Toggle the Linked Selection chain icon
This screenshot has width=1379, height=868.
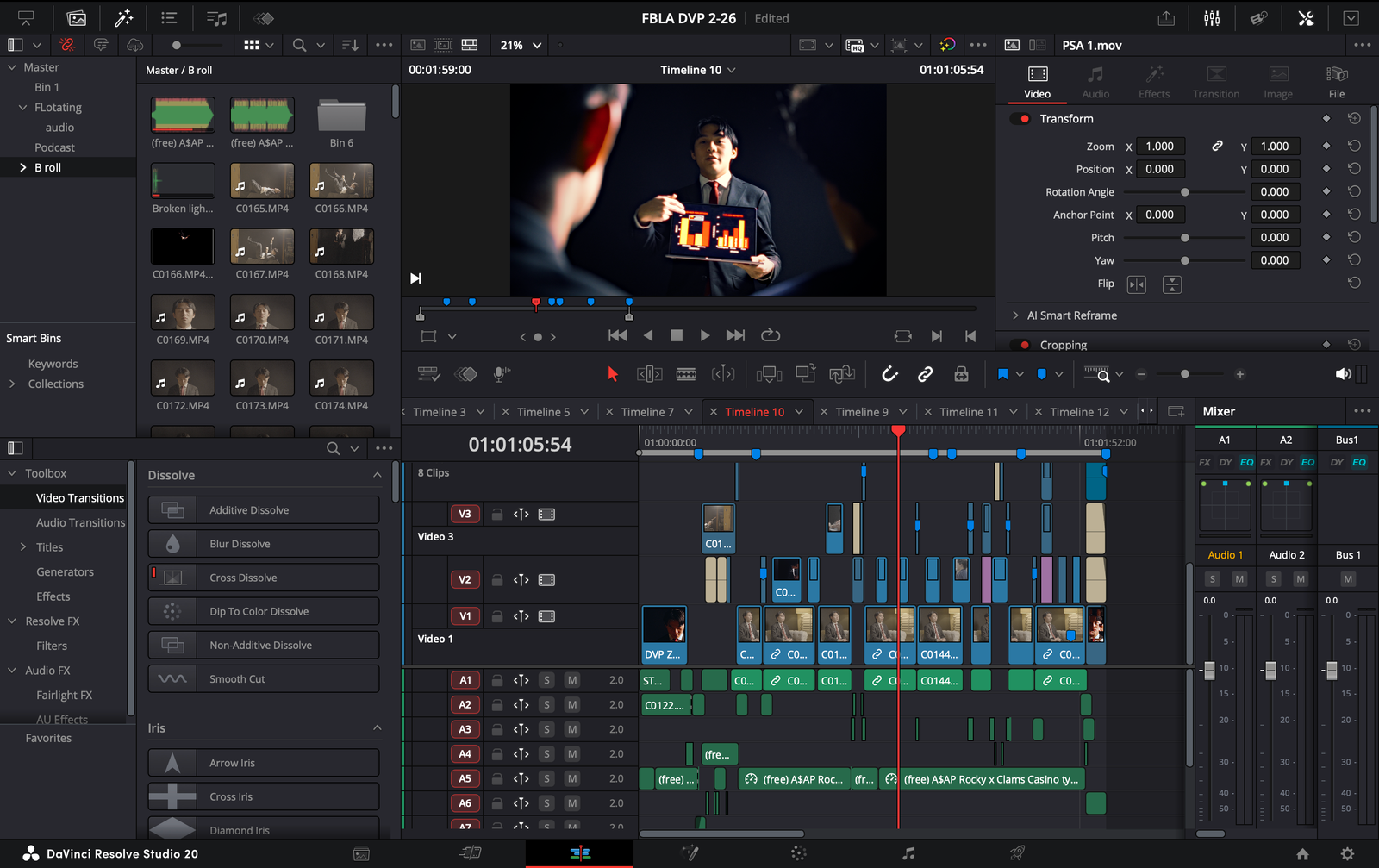925,374
